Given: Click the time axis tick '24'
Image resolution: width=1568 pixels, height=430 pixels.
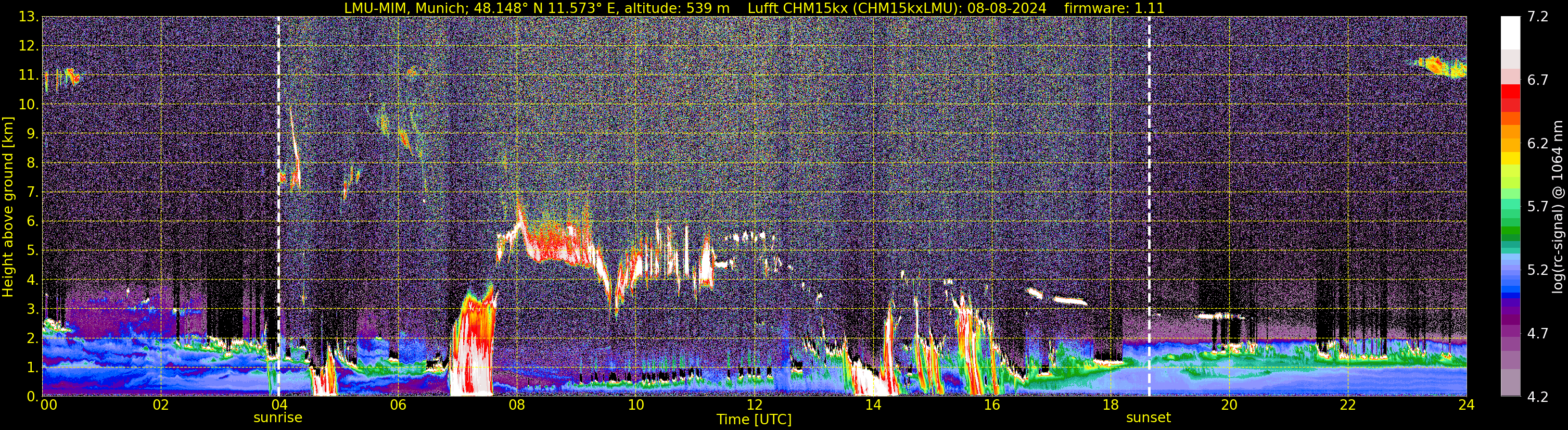Looking at the screenshot, I should click(1467, 404).
